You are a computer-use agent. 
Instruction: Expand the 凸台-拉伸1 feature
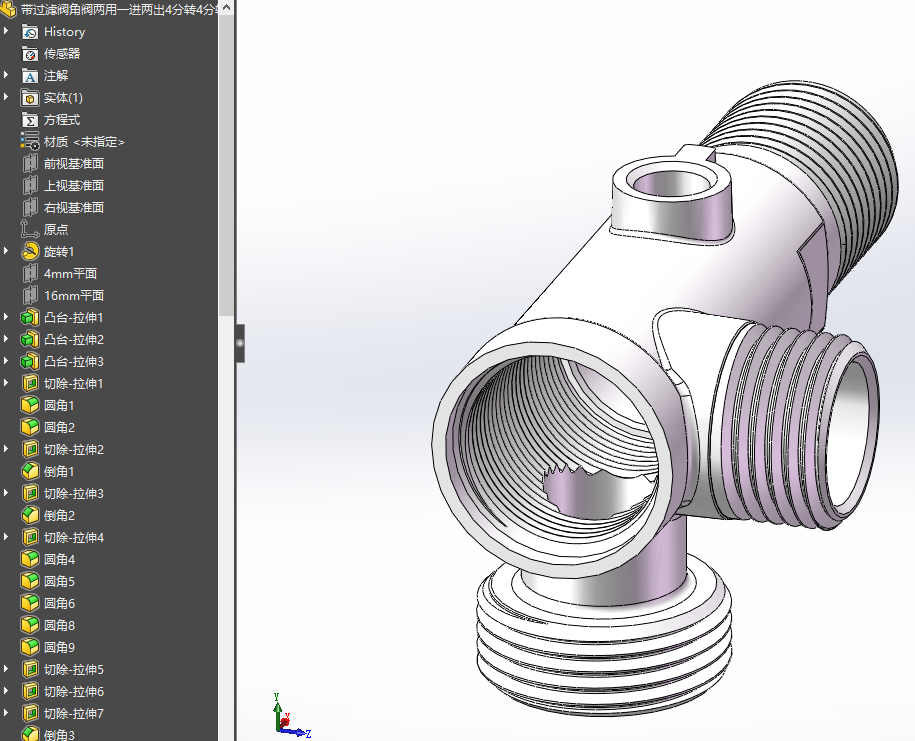pos(6,317)
